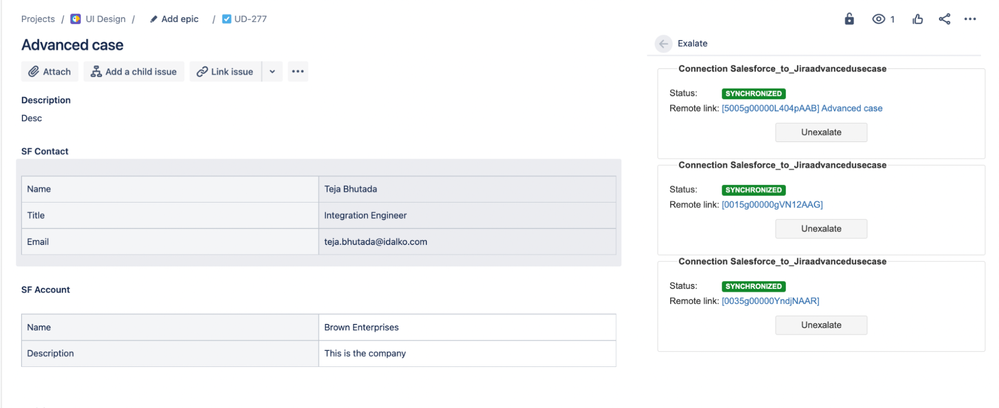Click the Link issue button
Screen dimensions: 999x408
click(226, 71)
